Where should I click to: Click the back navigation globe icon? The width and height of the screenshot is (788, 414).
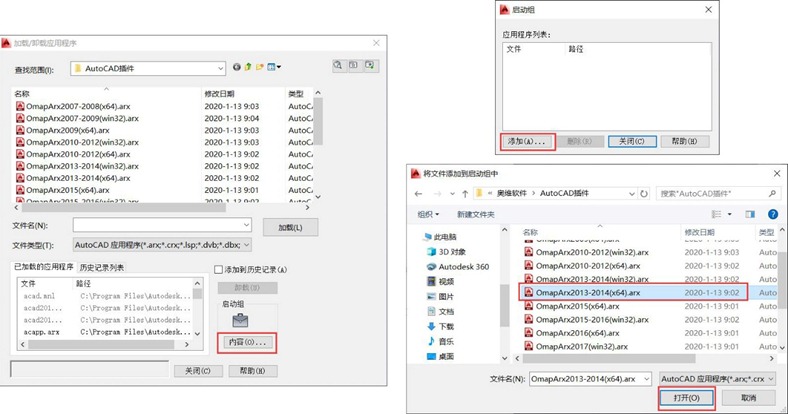(x=237, y=67)
